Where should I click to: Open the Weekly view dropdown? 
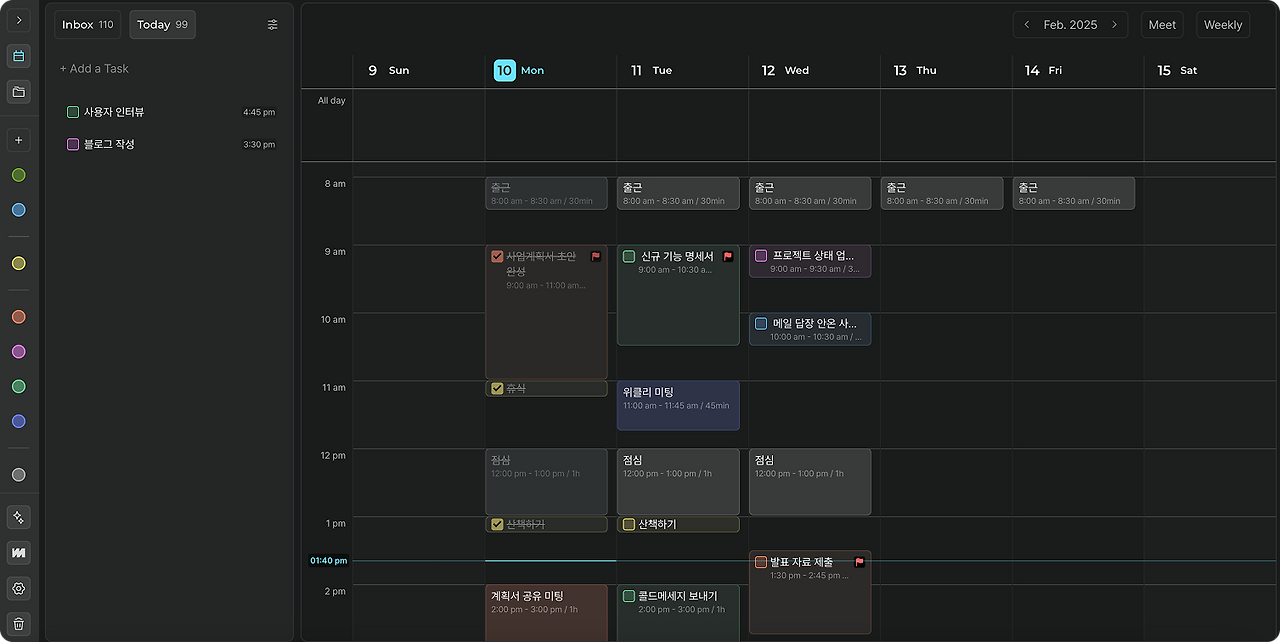[x=1223, y=25]
